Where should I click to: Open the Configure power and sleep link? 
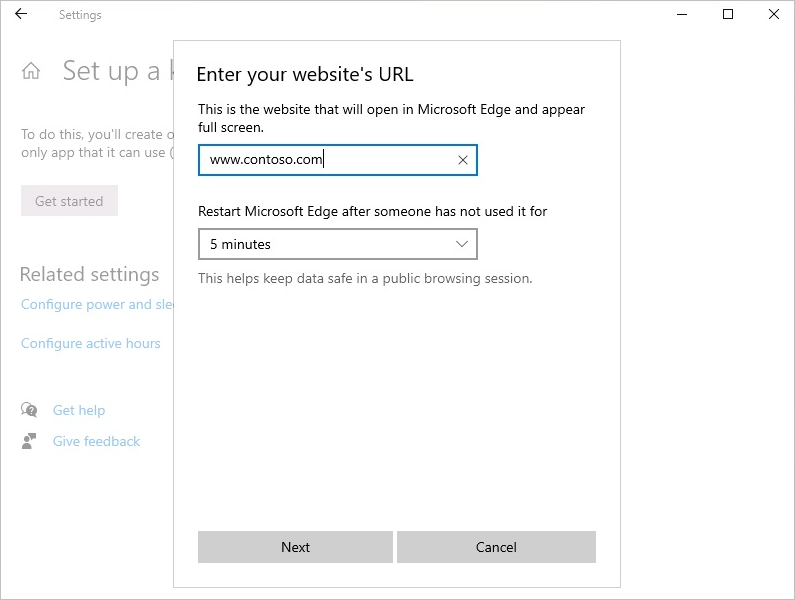point(97,304)
